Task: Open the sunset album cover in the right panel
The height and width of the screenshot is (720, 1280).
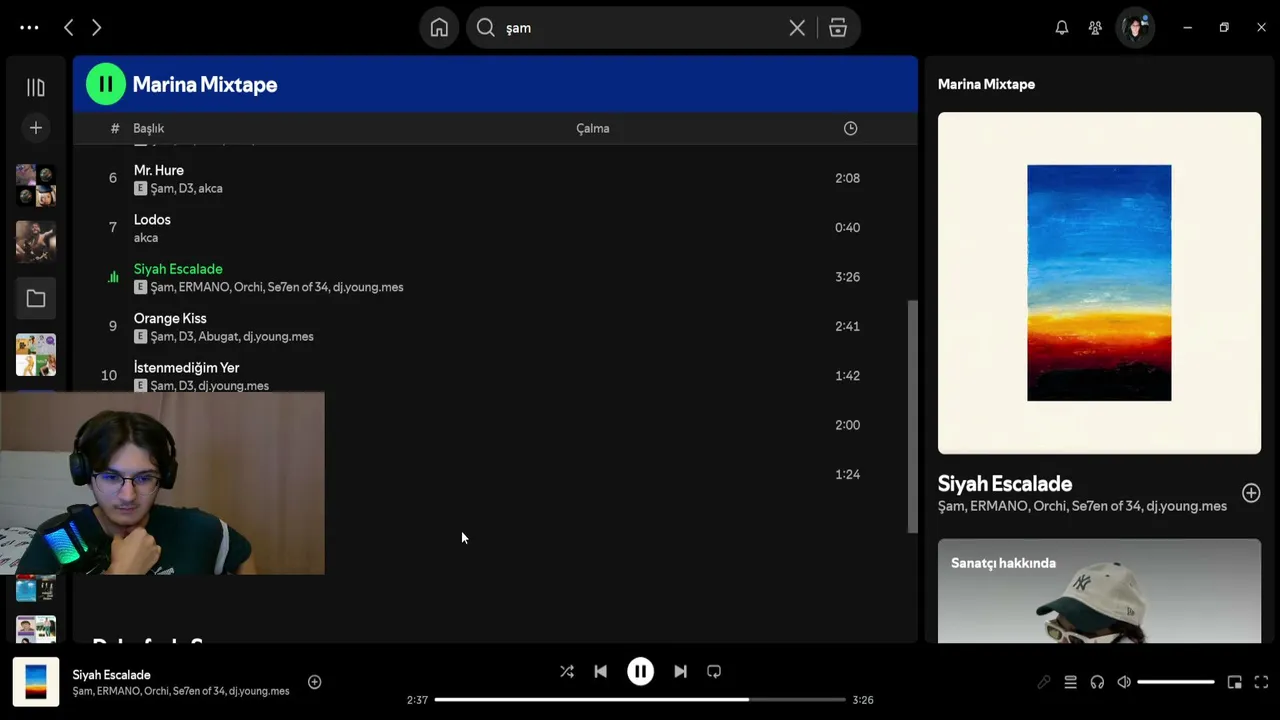Action: click(x=1099, y=283)
